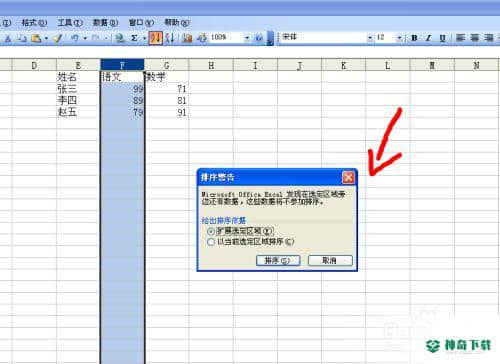Image resolution: width=500 pixels, height=364 pixels.
Task: Open the 工具 (Tools) menu
Action: click(70, 23)
